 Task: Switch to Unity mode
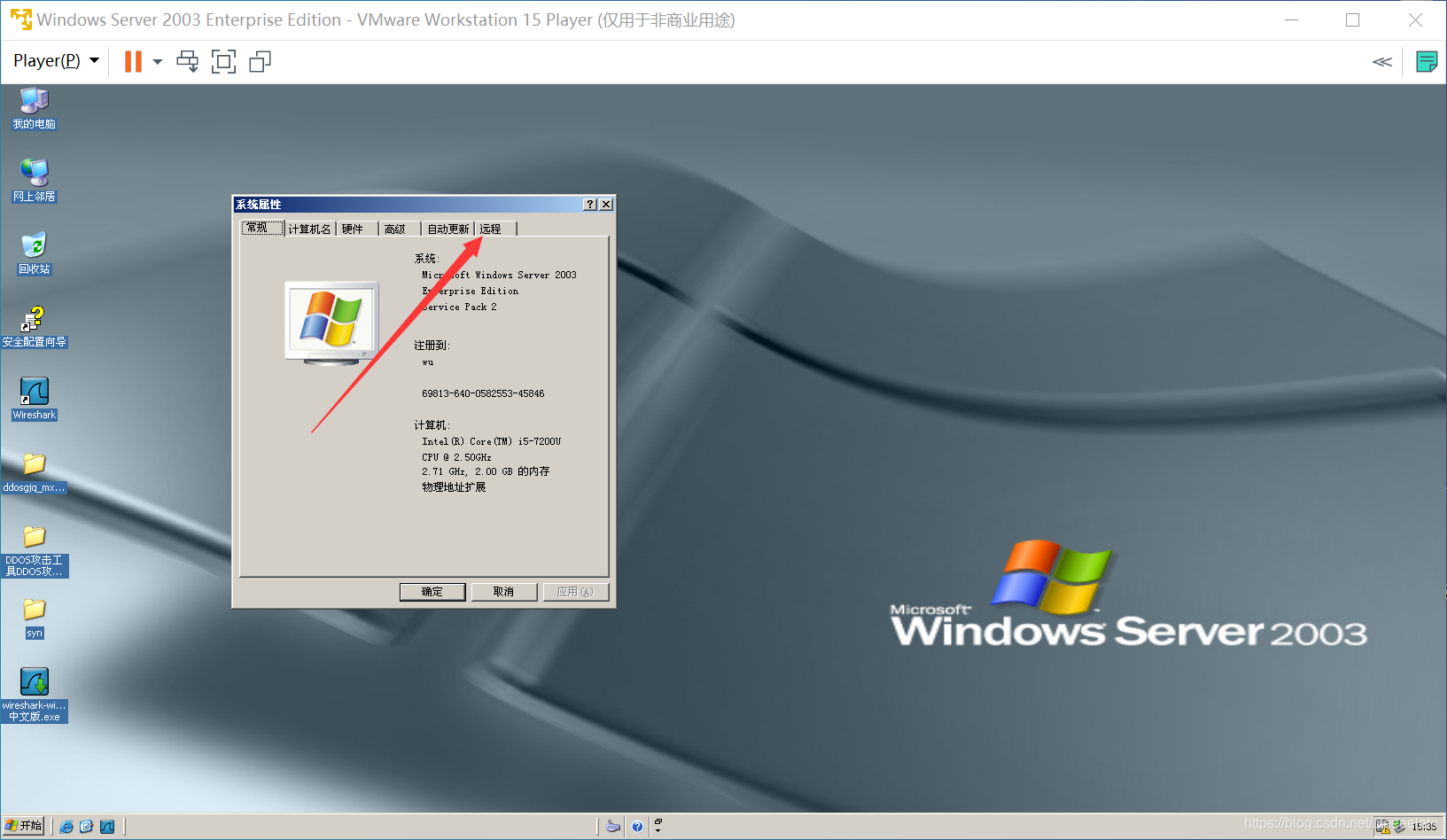click(260, 61)
